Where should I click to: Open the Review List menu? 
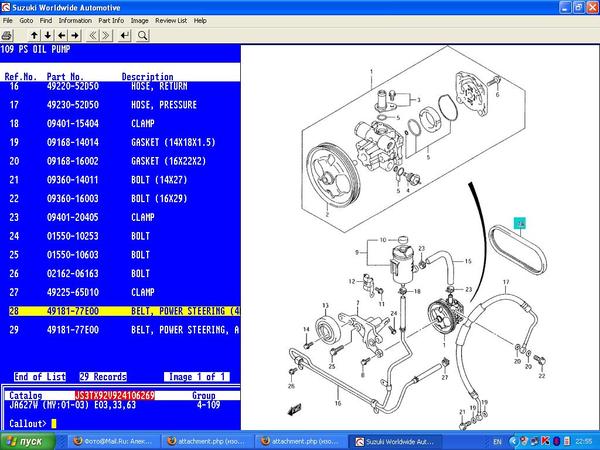(171, 21)
